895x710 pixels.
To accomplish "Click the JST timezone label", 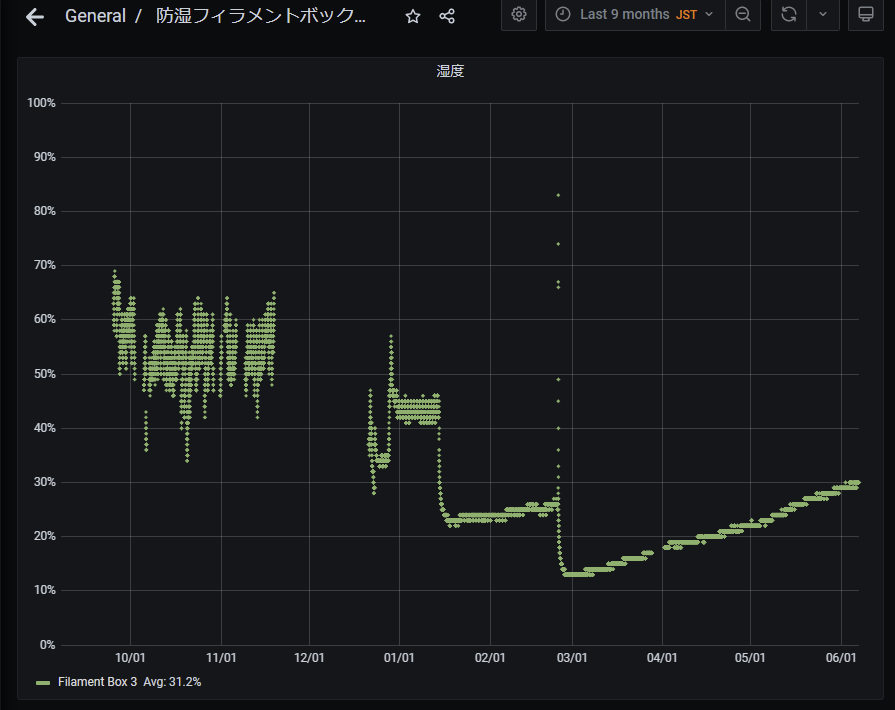I will tap(686, 14).
